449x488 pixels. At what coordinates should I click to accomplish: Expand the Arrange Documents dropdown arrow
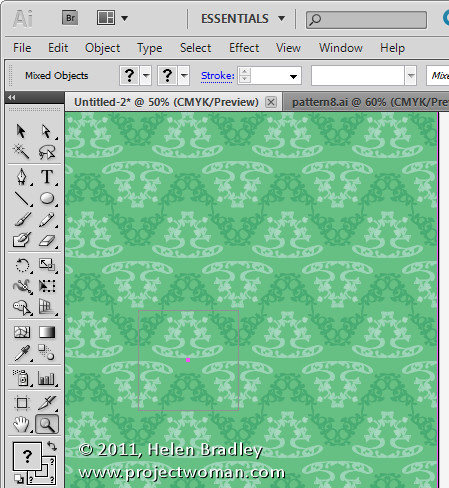pyautogui.click(x=124, y=18)
